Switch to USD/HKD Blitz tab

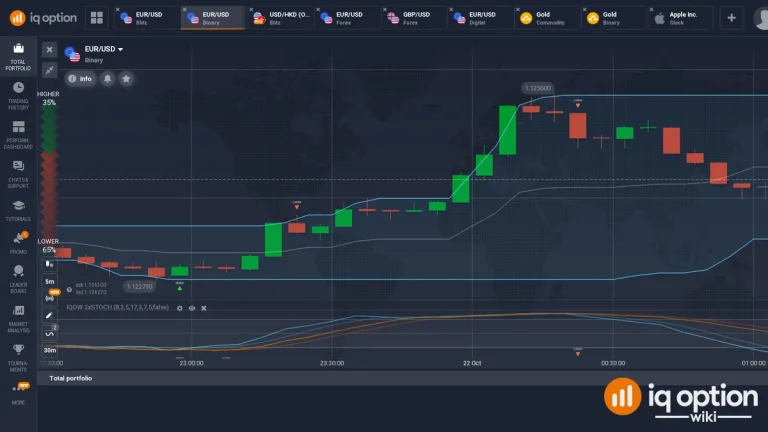280,18
